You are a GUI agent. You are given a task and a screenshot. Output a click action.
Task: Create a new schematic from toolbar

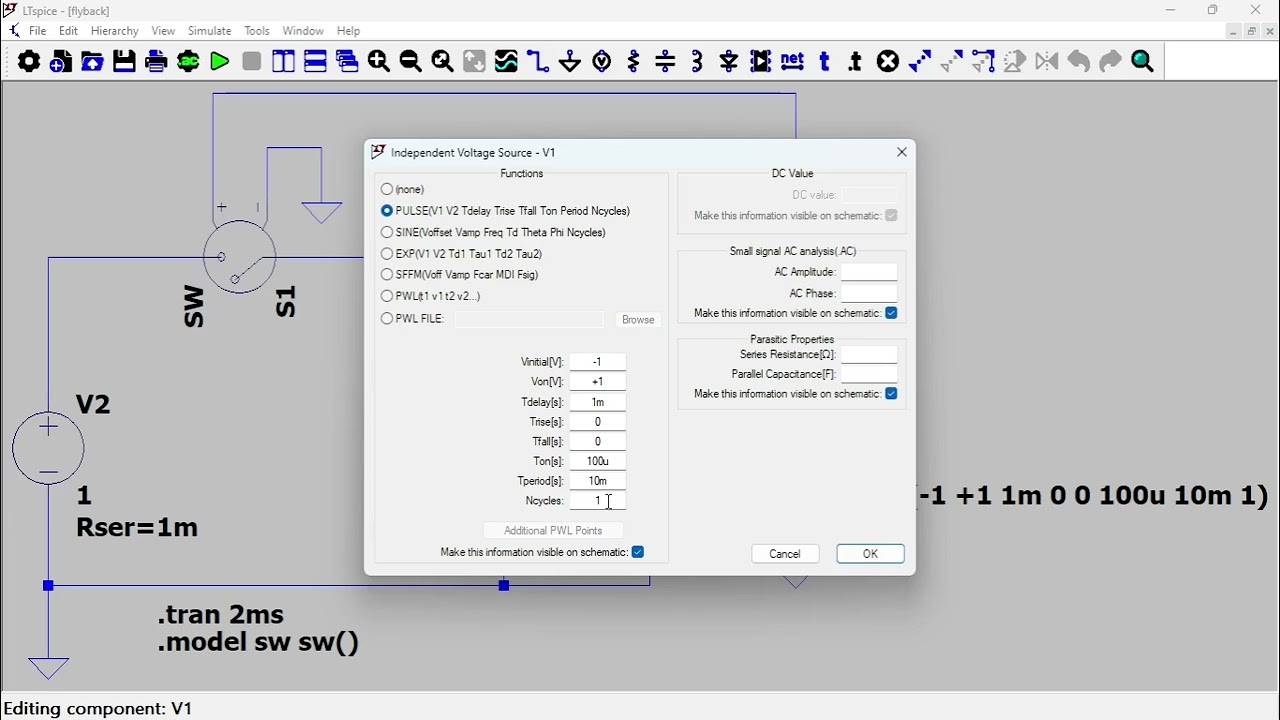tap(61, 62)
